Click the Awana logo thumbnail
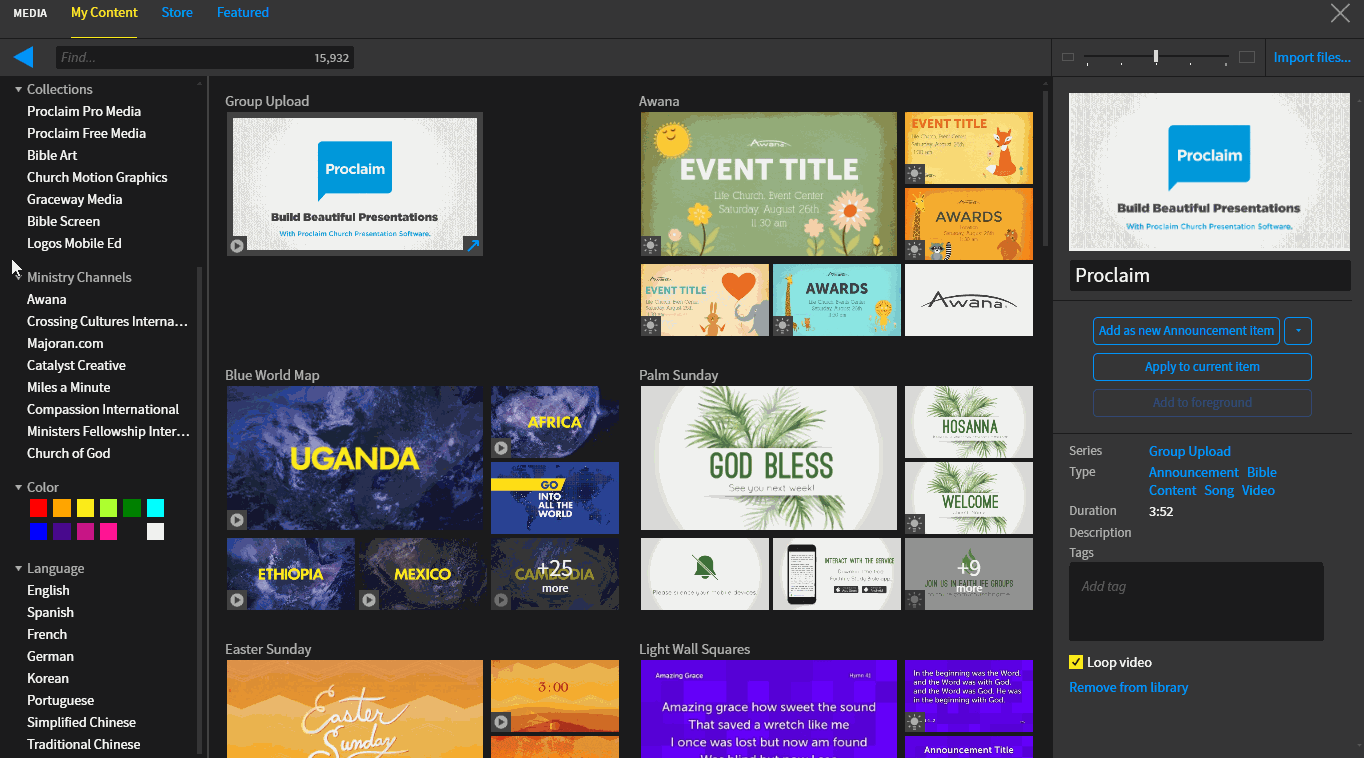Viewport: 1364px width, 758px height. point(969,300)
